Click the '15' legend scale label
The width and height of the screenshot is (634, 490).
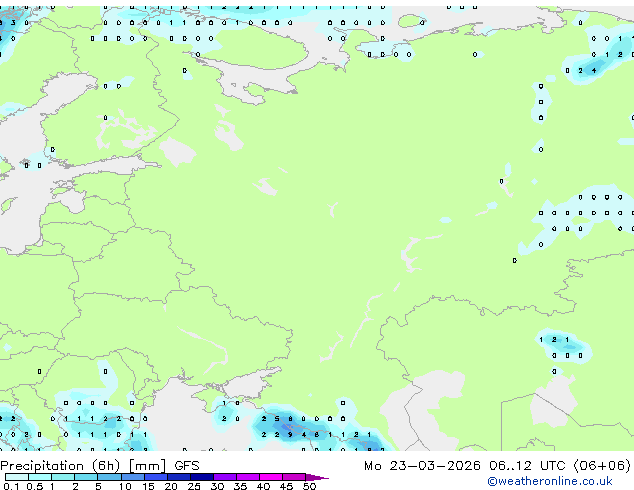pyautogui.click(x=148, y=486)
